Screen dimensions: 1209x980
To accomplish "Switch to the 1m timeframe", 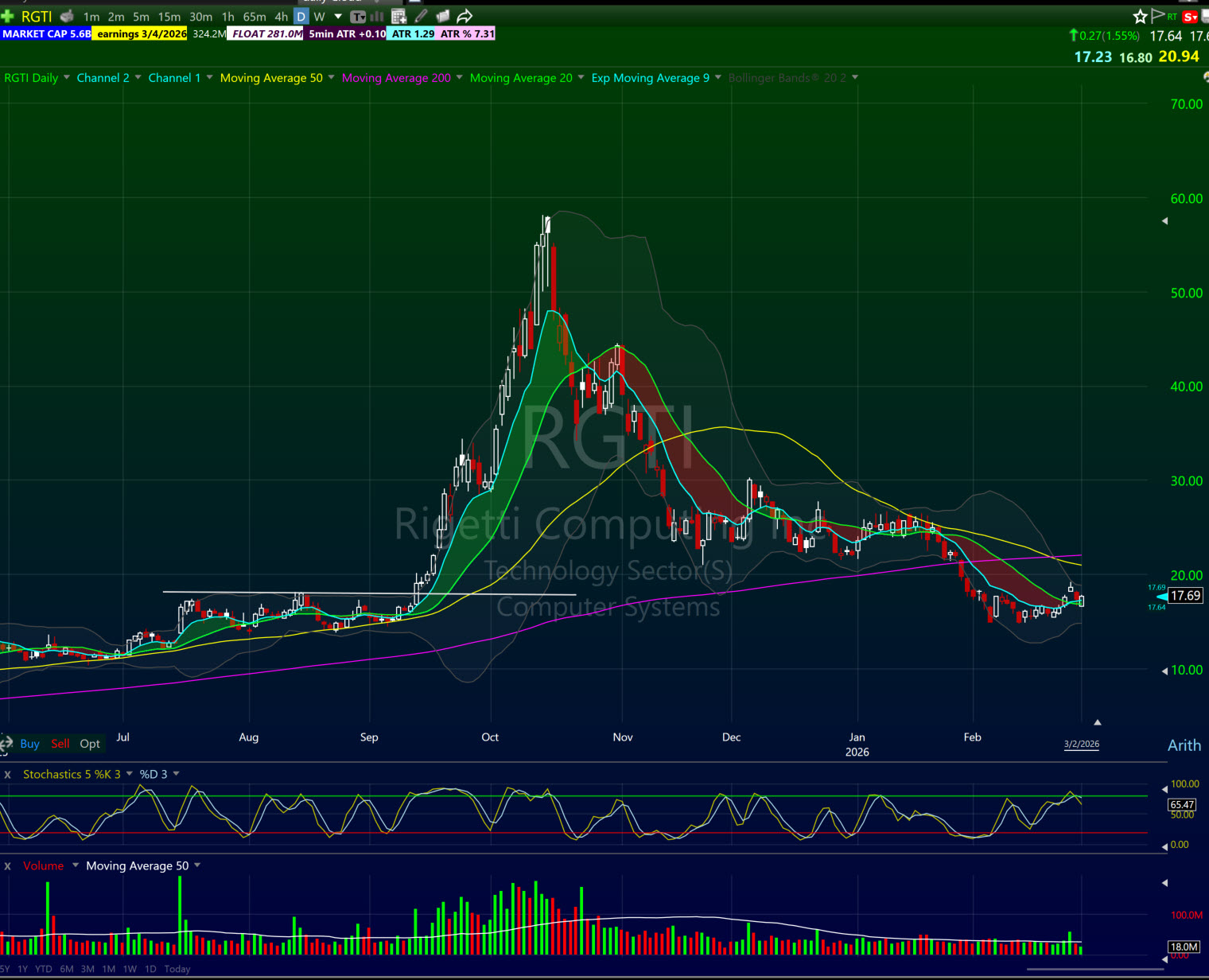I will point(91,17).
